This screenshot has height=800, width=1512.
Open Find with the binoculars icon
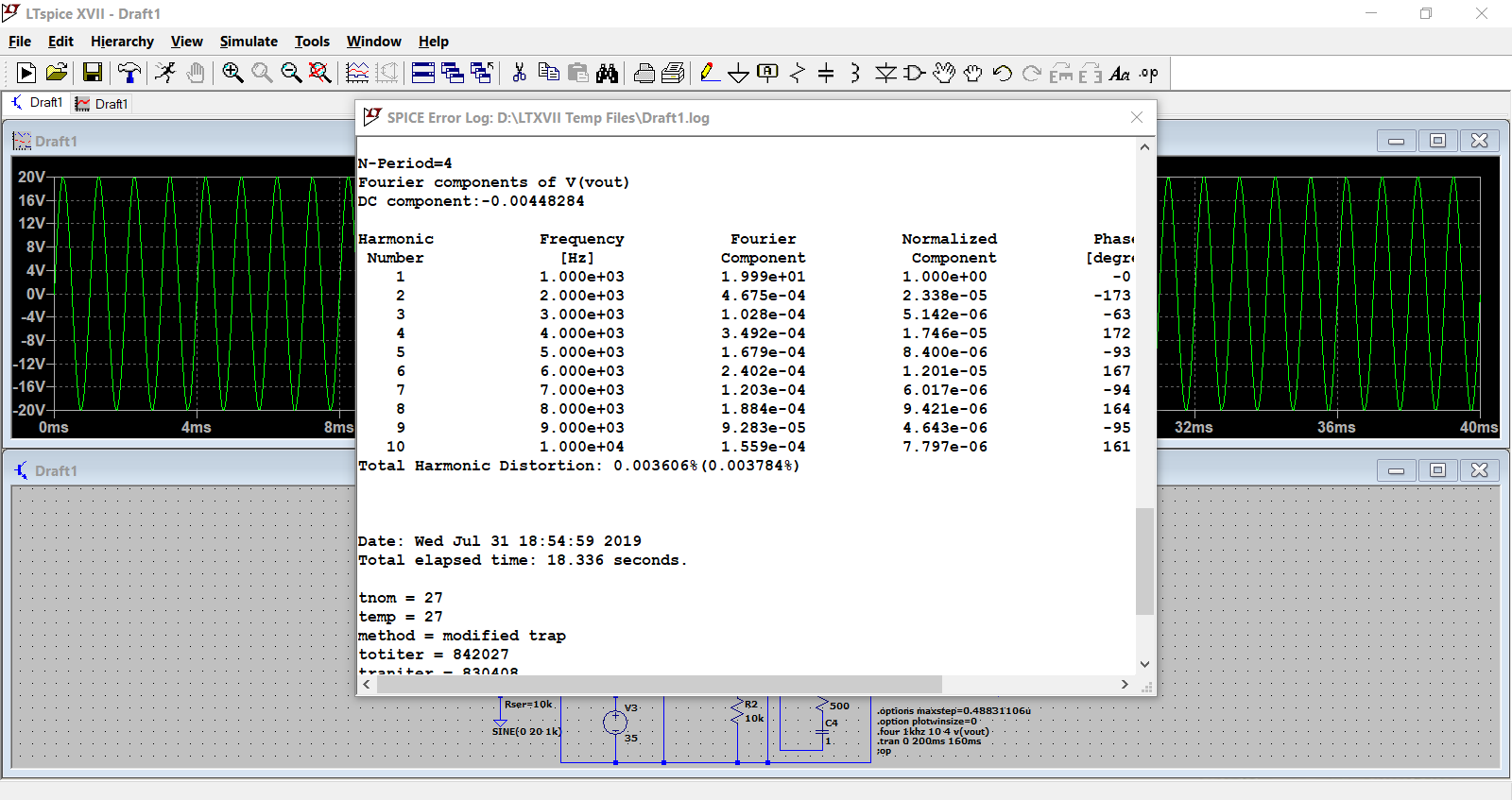coord(607,73)
